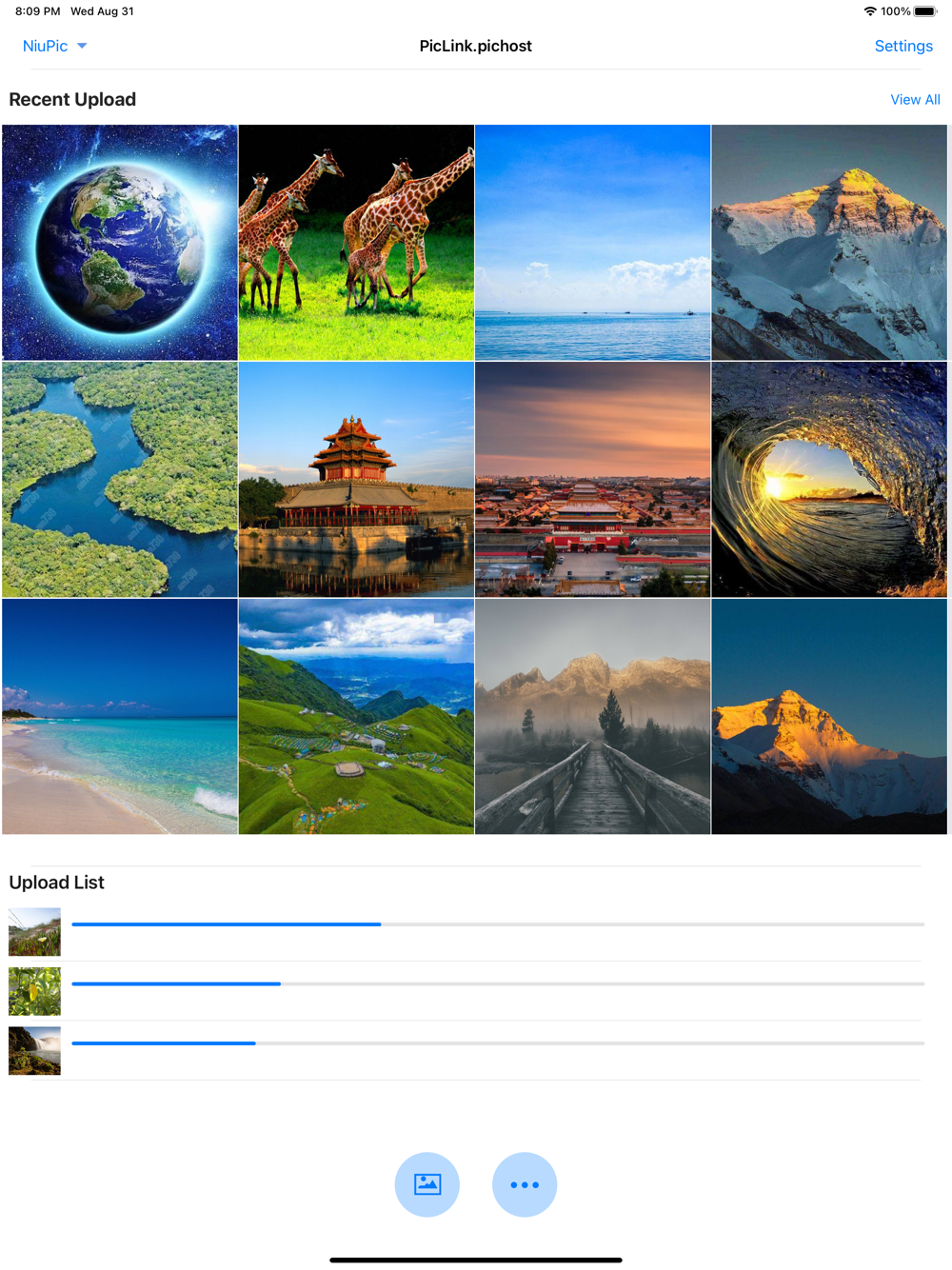Open the three-dot more options button

coord(525,1184)
